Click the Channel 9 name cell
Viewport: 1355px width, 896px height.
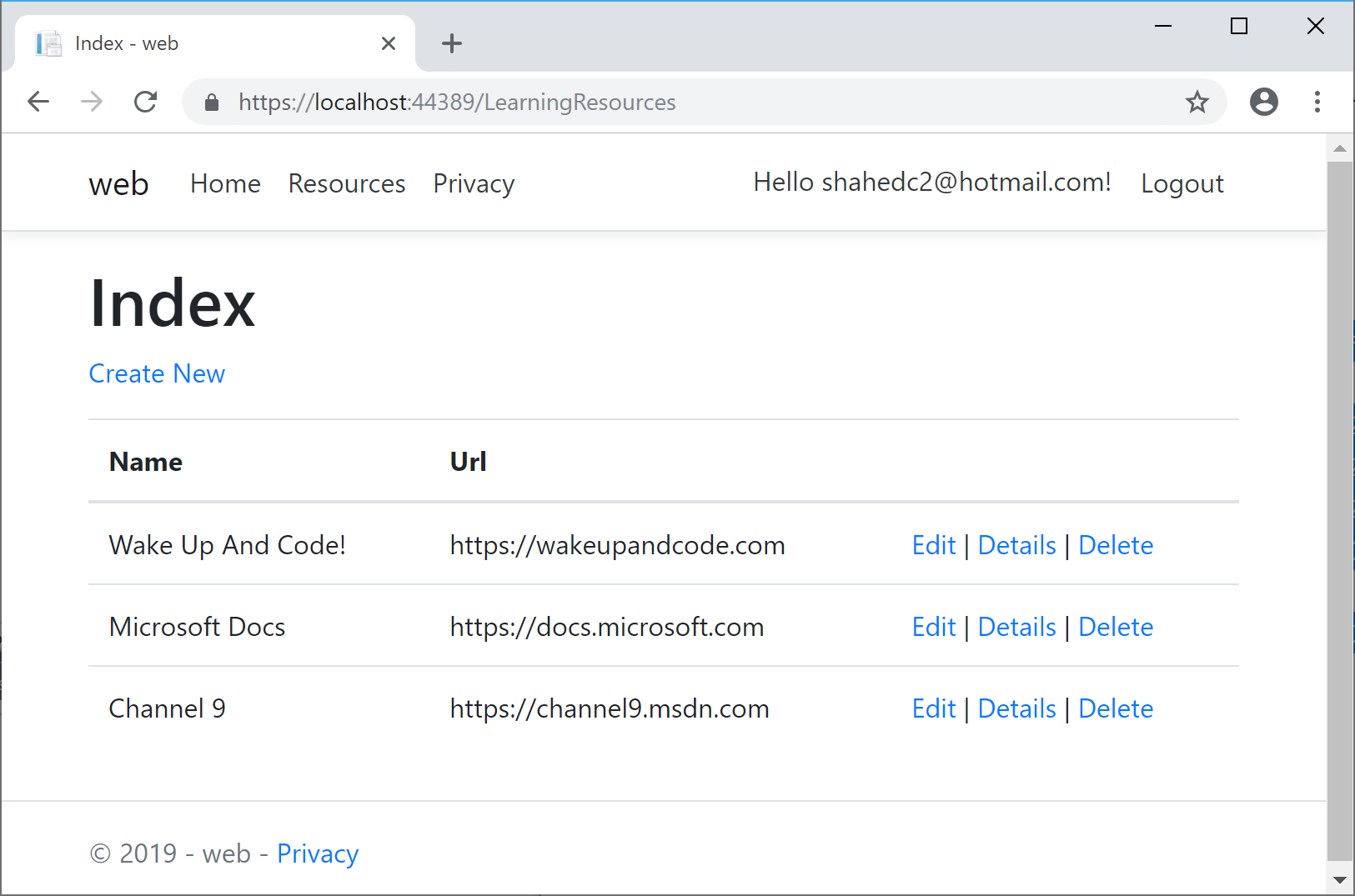pyautogui.click(x=168, y=708)
